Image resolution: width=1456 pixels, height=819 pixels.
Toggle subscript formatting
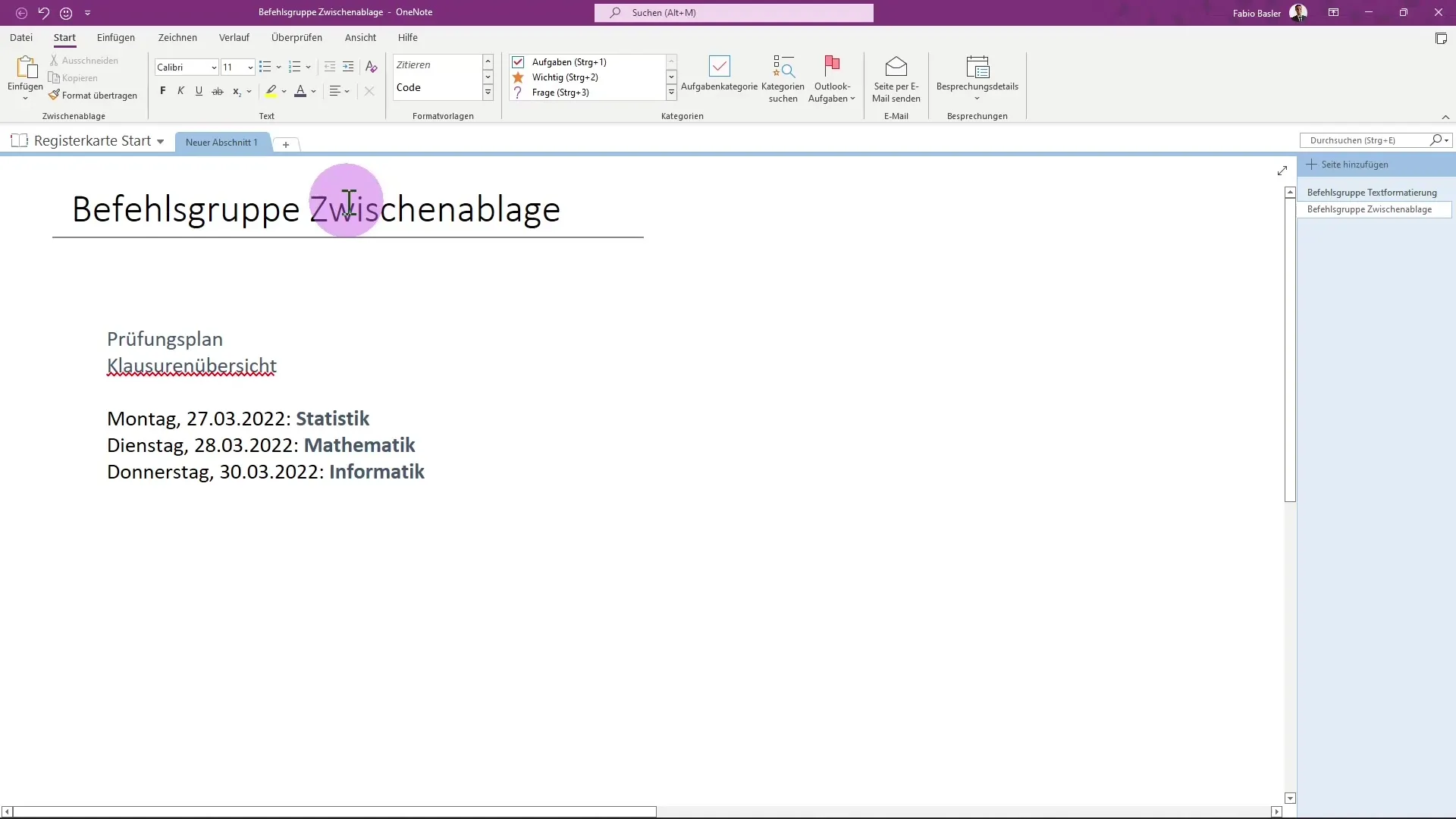coord(237,92)
